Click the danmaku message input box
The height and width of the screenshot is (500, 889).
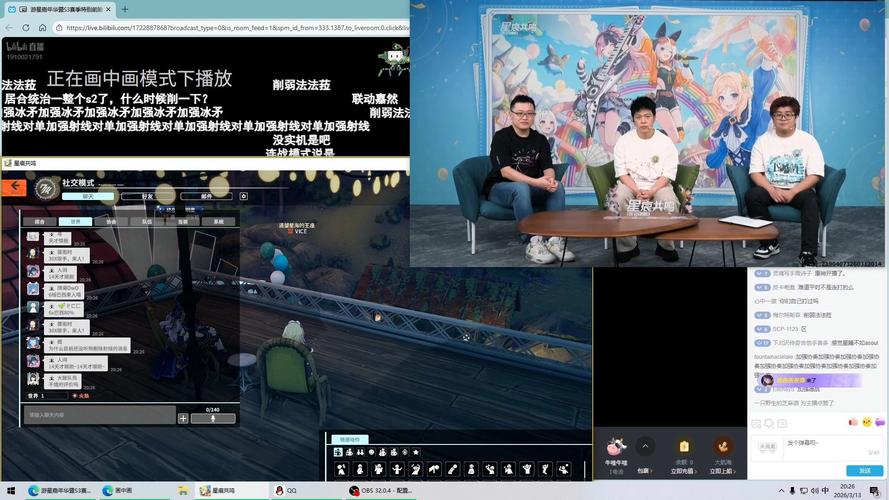815,445
